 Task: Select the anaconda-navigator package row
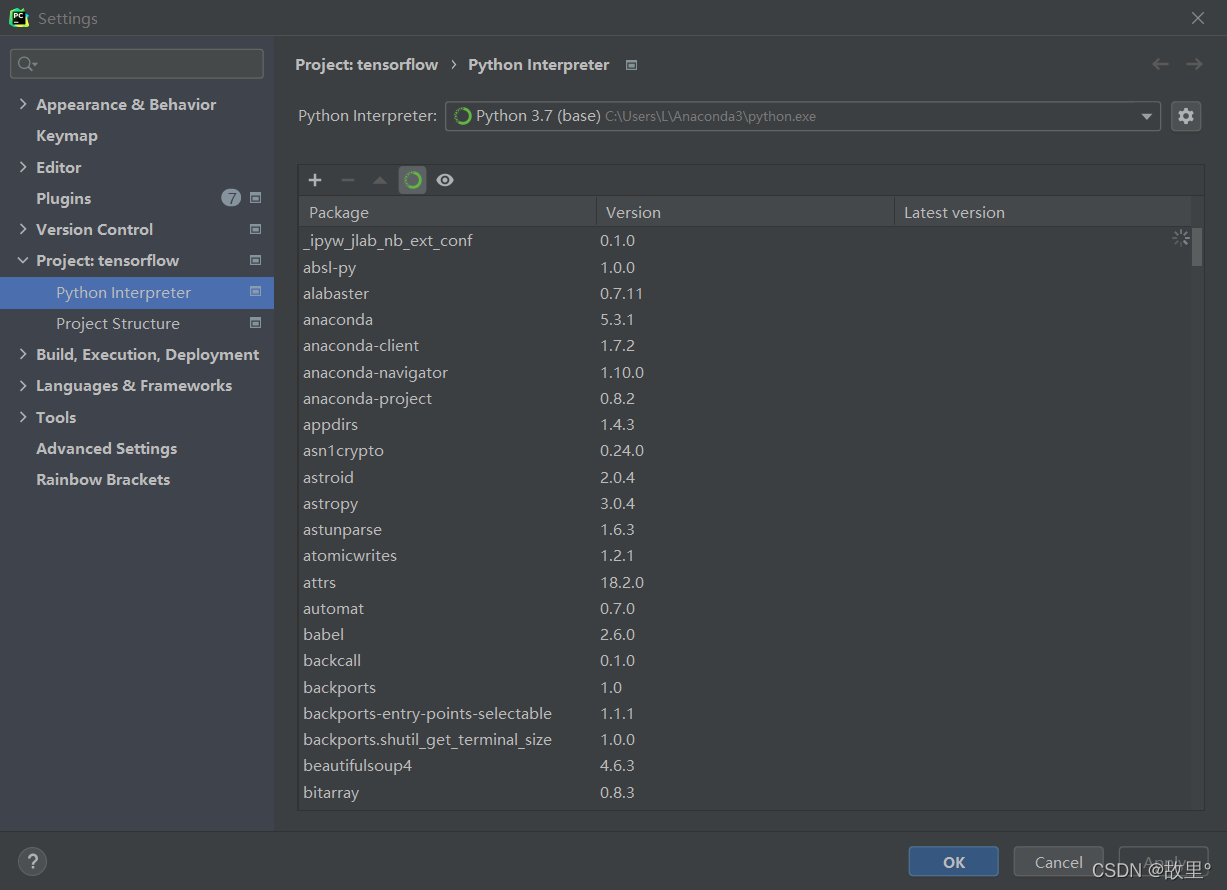tap(745, 372)
